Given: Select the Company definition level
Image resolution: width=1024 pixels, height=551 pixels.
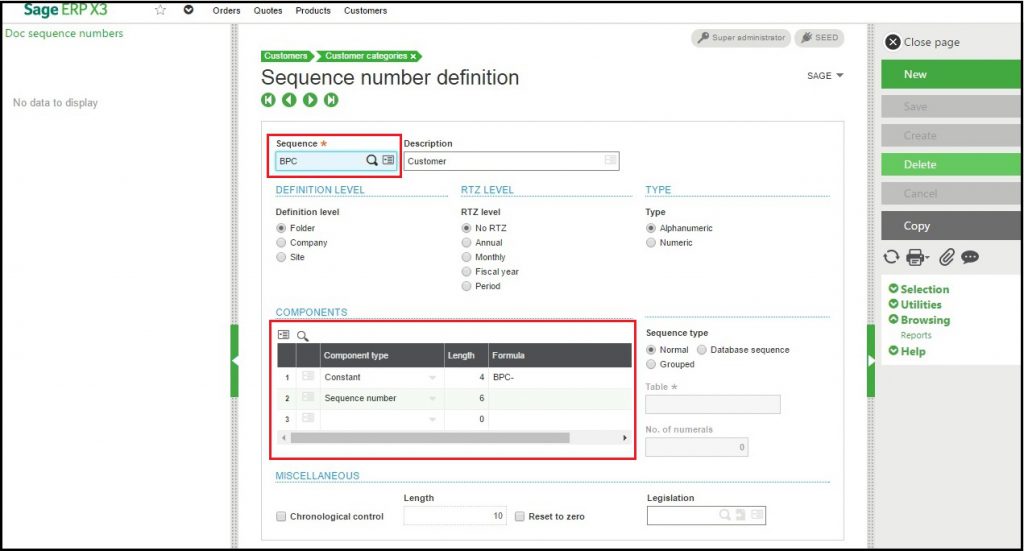Looking at the screenshot, I should (282, 243).
